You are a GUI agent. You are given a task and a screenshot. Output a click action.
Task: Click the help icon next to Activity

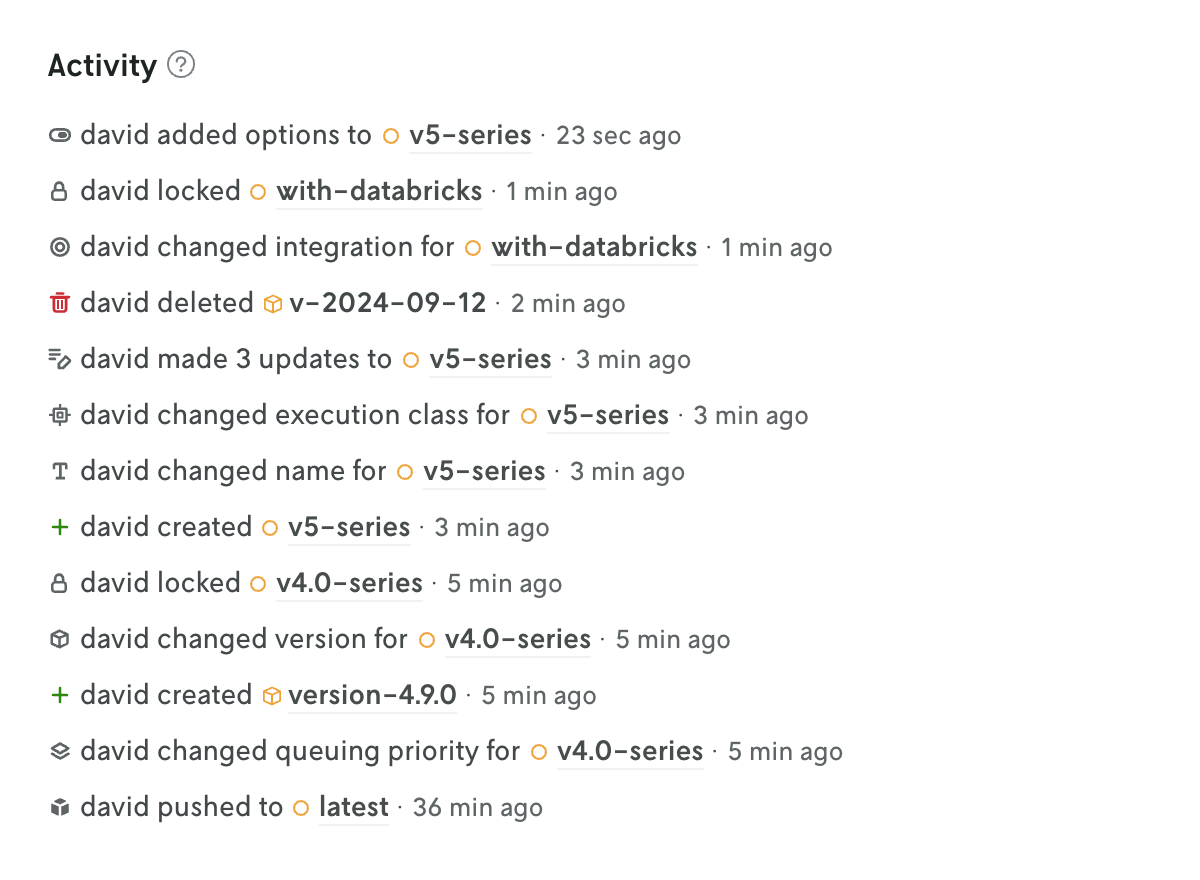click(181, 65)
